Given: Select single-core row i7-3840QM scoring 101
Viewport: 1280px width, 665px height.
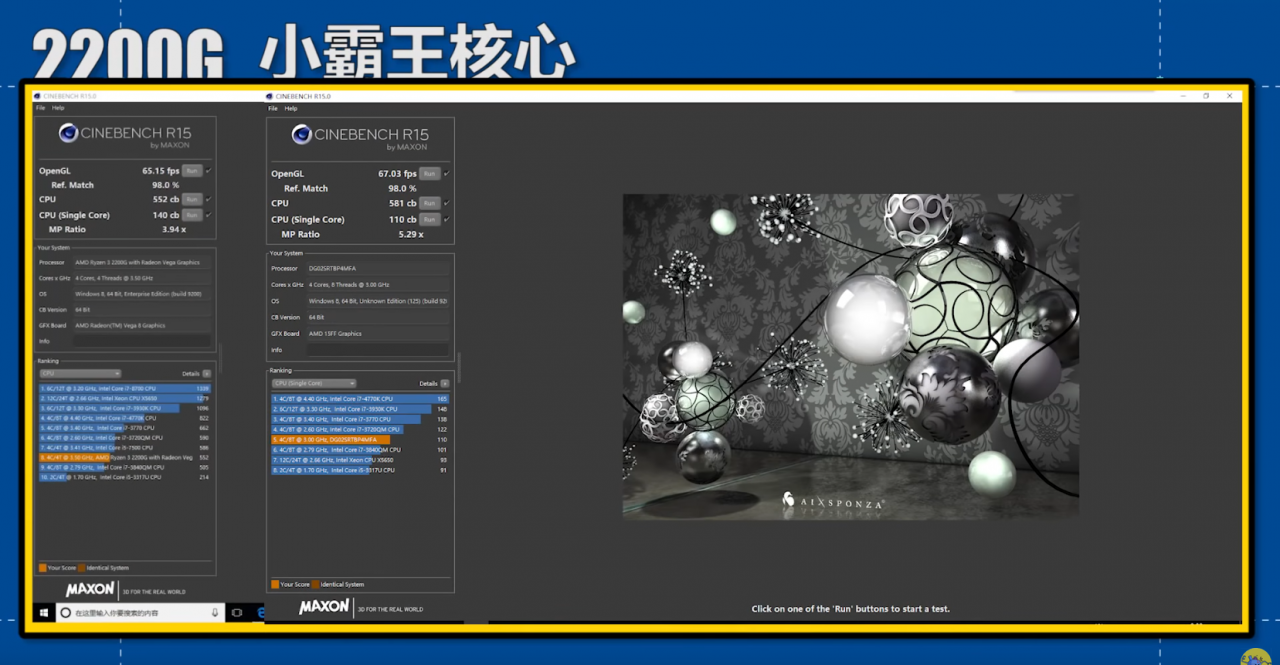Looking at the screenshot, I should pyautogui.click(x=361, y=450).
